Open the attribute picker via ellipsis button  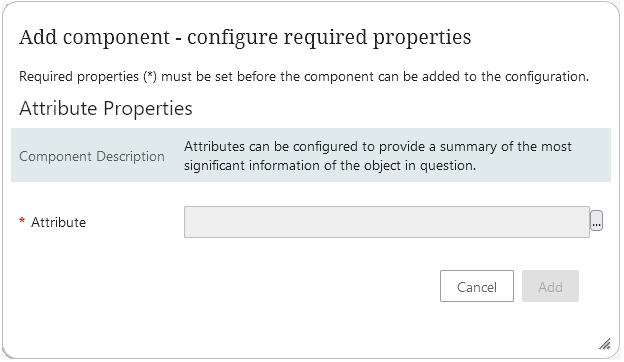coord(598,221)
